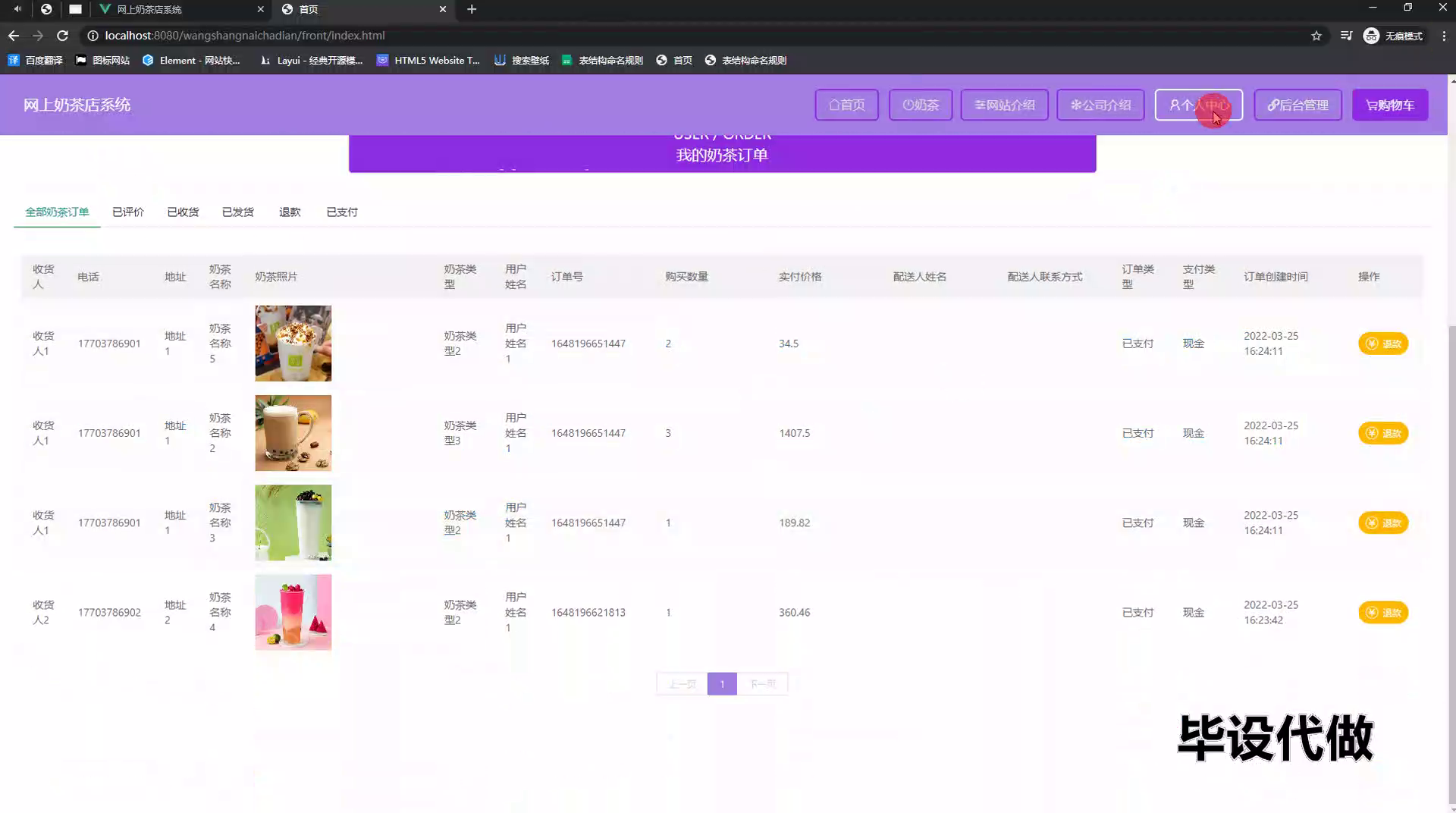Click order number 1648196621813
This screenshot has width=1456, height=813.
pos(588,612)
